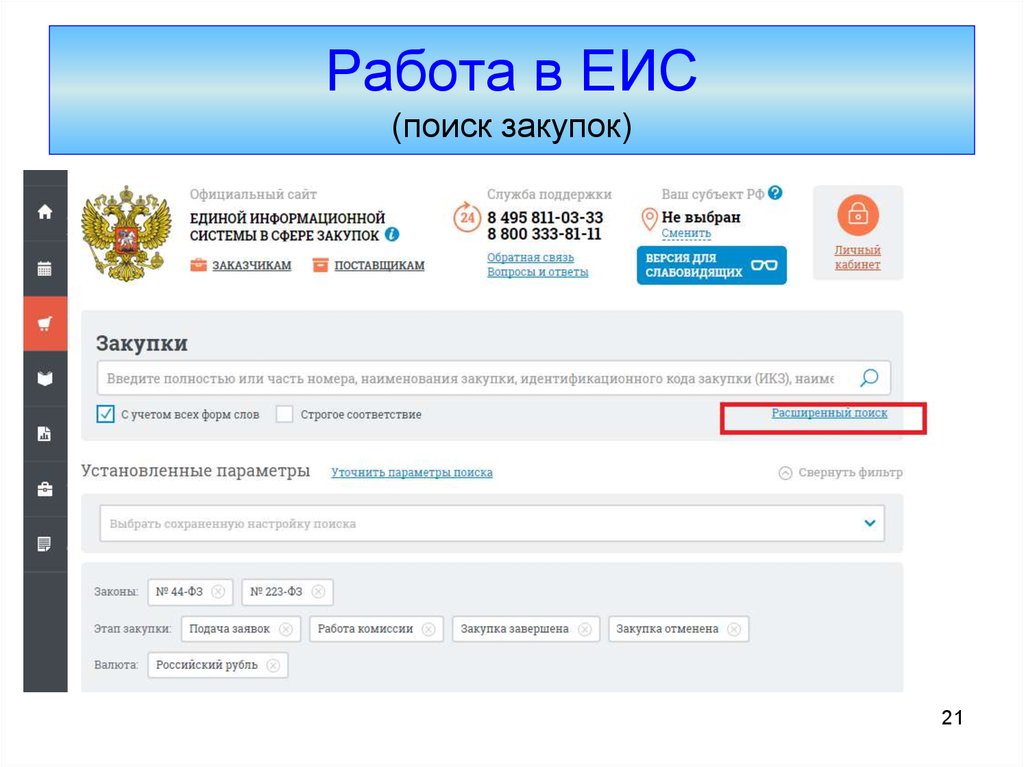Collapse filter via Свернуть фильтр

tap(841, 472)
